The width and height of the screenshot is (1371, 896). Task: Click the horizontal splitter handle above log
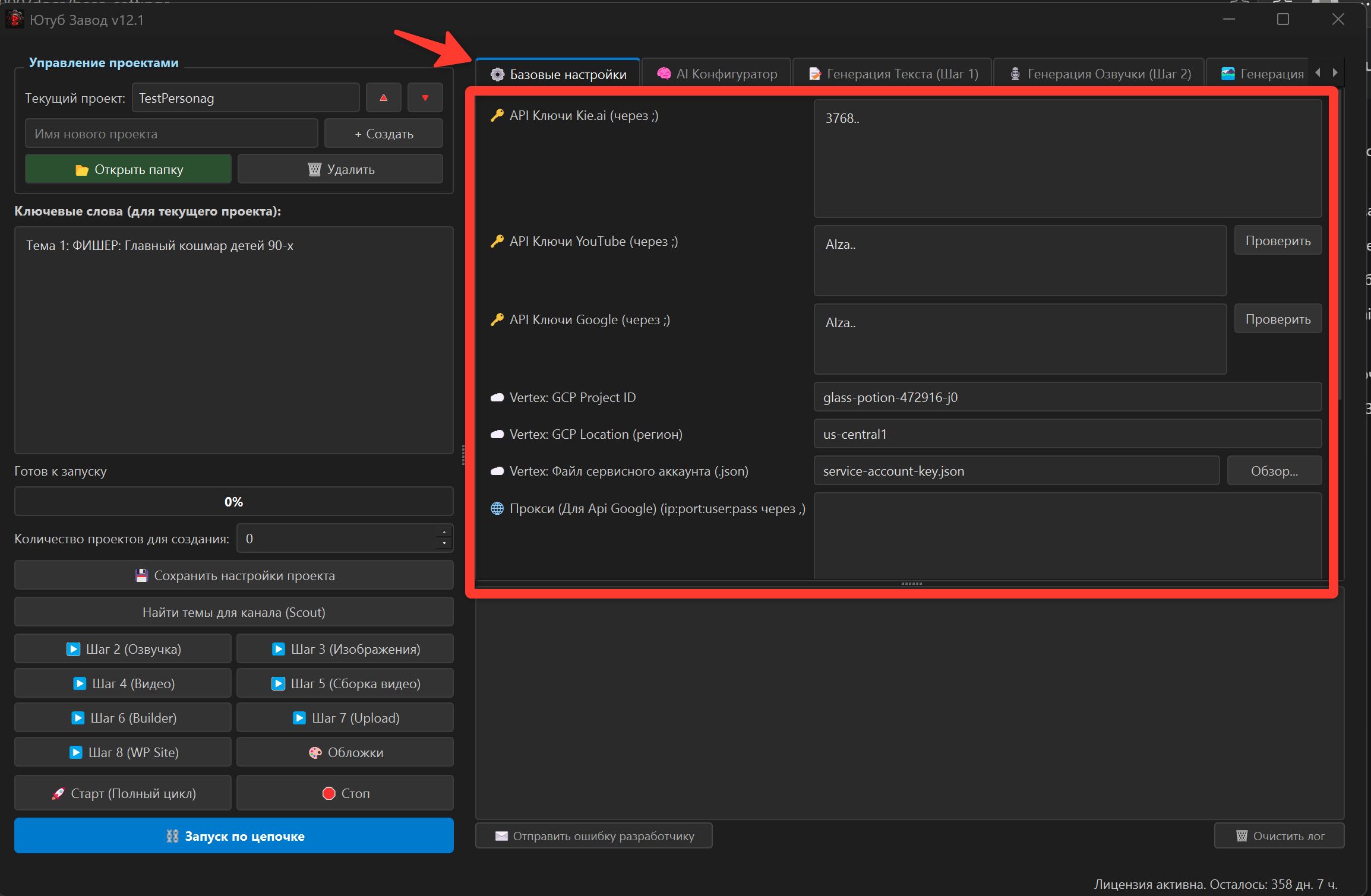point(911,584)
